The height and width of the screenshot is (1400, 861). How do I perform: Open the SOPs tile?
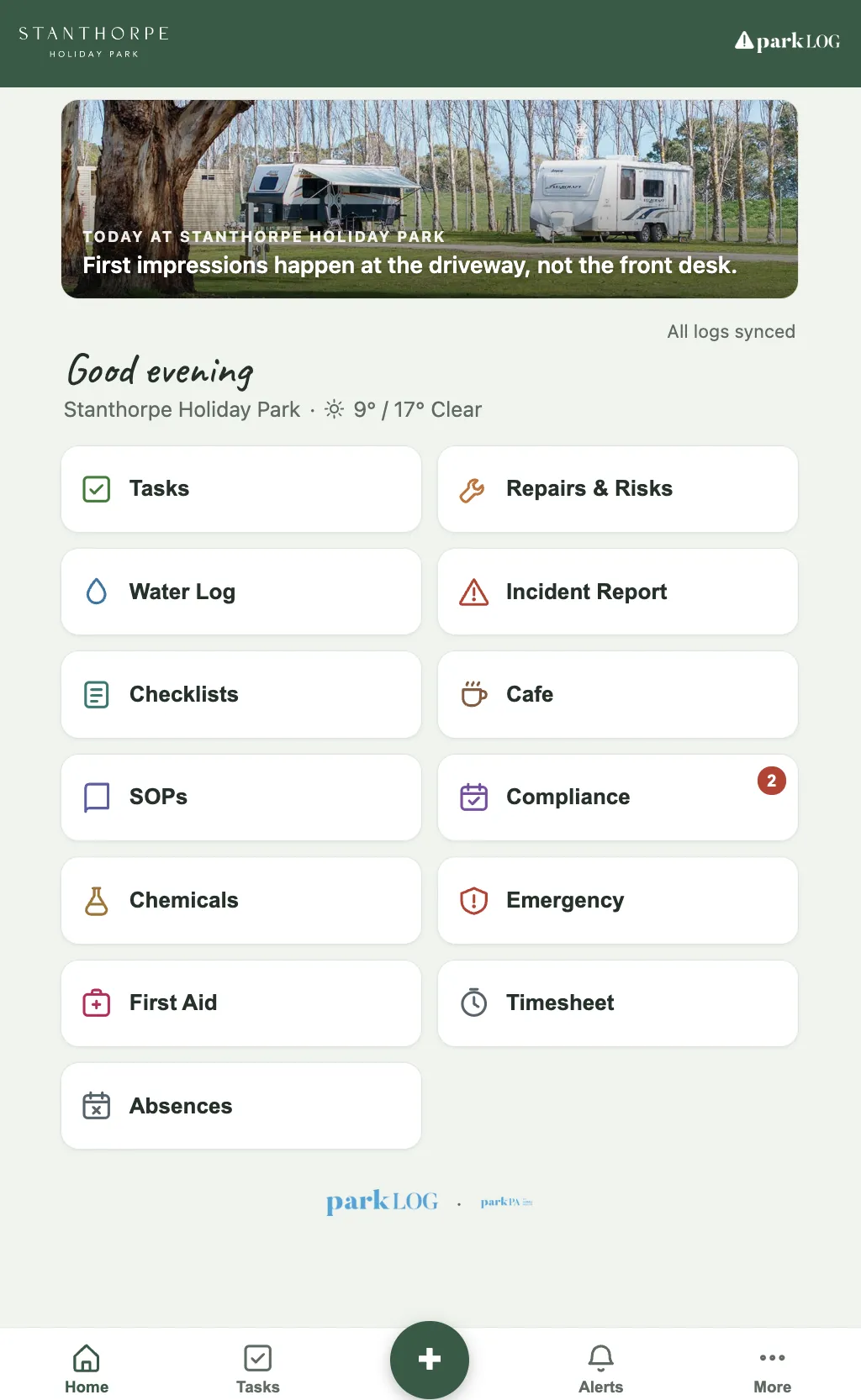click(241, 797)
